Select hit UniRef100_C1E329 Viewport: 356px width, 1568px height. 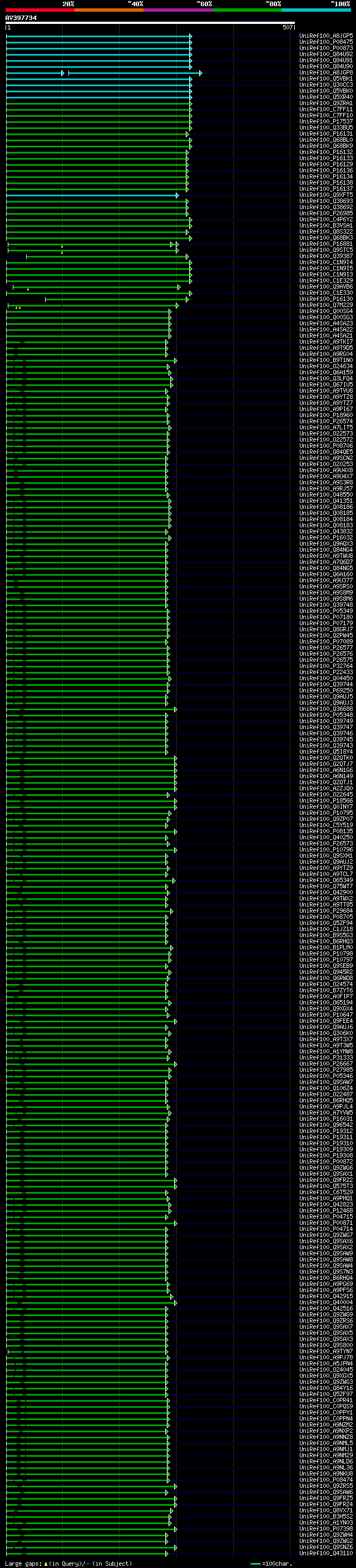coord(325,280)
